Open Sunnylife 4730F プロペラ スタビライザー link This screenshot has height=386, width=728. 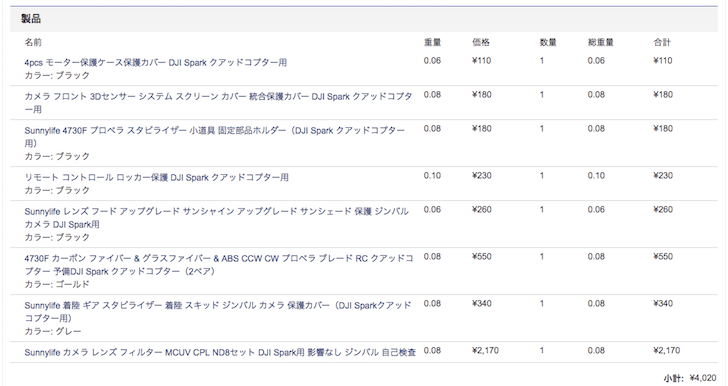click(x=214, y=137)
